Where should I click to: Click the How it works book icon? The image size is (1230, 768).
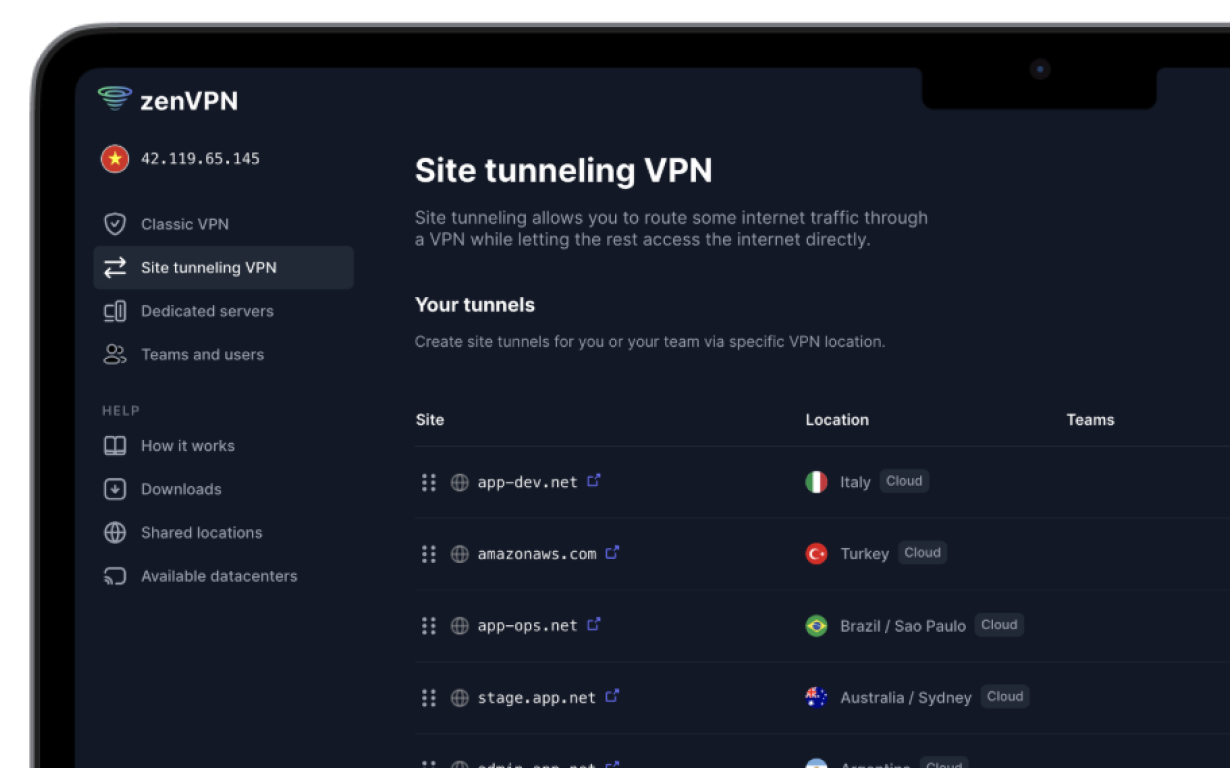[115, 446]
